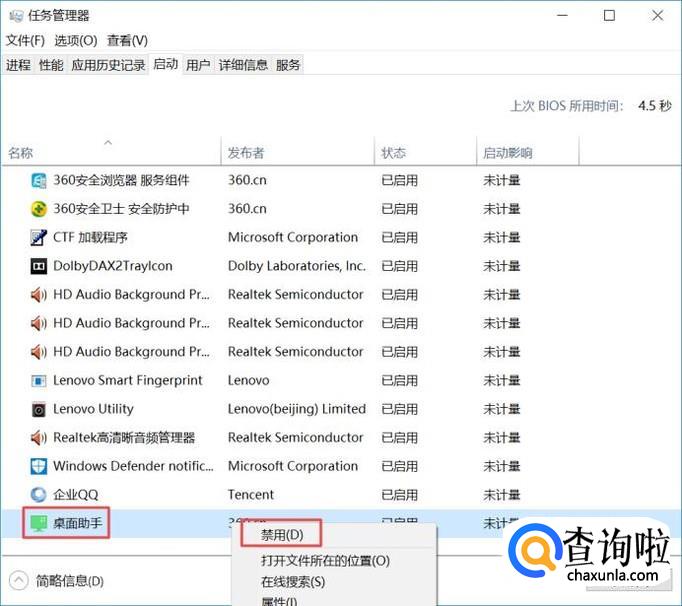This screenshot has width=682, height=606.
Task: Click the DolbyDAX2TrayIcon black icon
Action: coord(39,266)
